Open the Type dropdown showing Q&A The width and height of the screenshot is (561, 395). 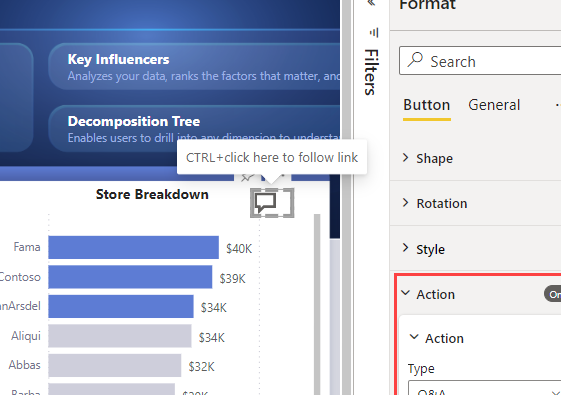click(484, 389)
